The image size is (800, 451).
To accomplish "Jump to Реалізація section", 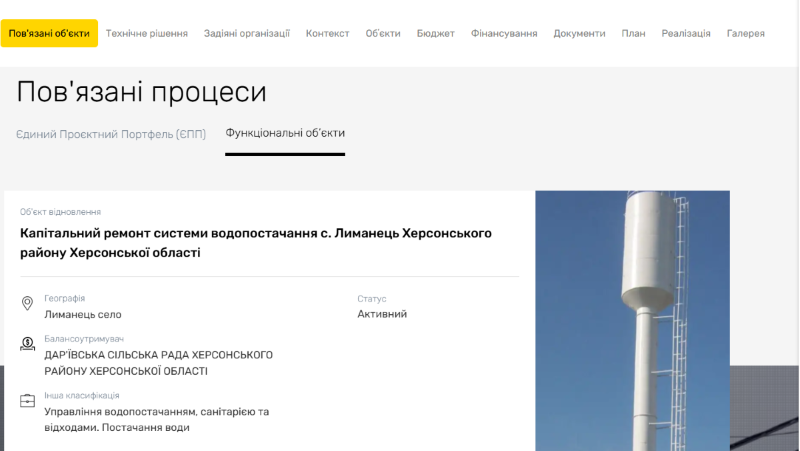I will [x=686, y=33].
